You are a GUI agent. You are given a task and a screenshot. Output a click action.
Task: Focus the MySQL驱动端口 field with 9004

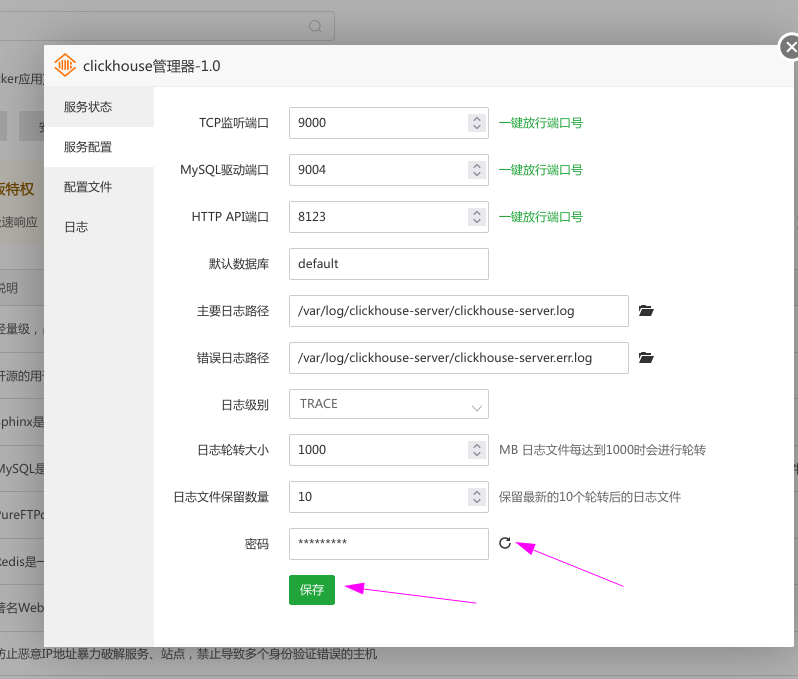pyautogui.click(x=389, y=169)
